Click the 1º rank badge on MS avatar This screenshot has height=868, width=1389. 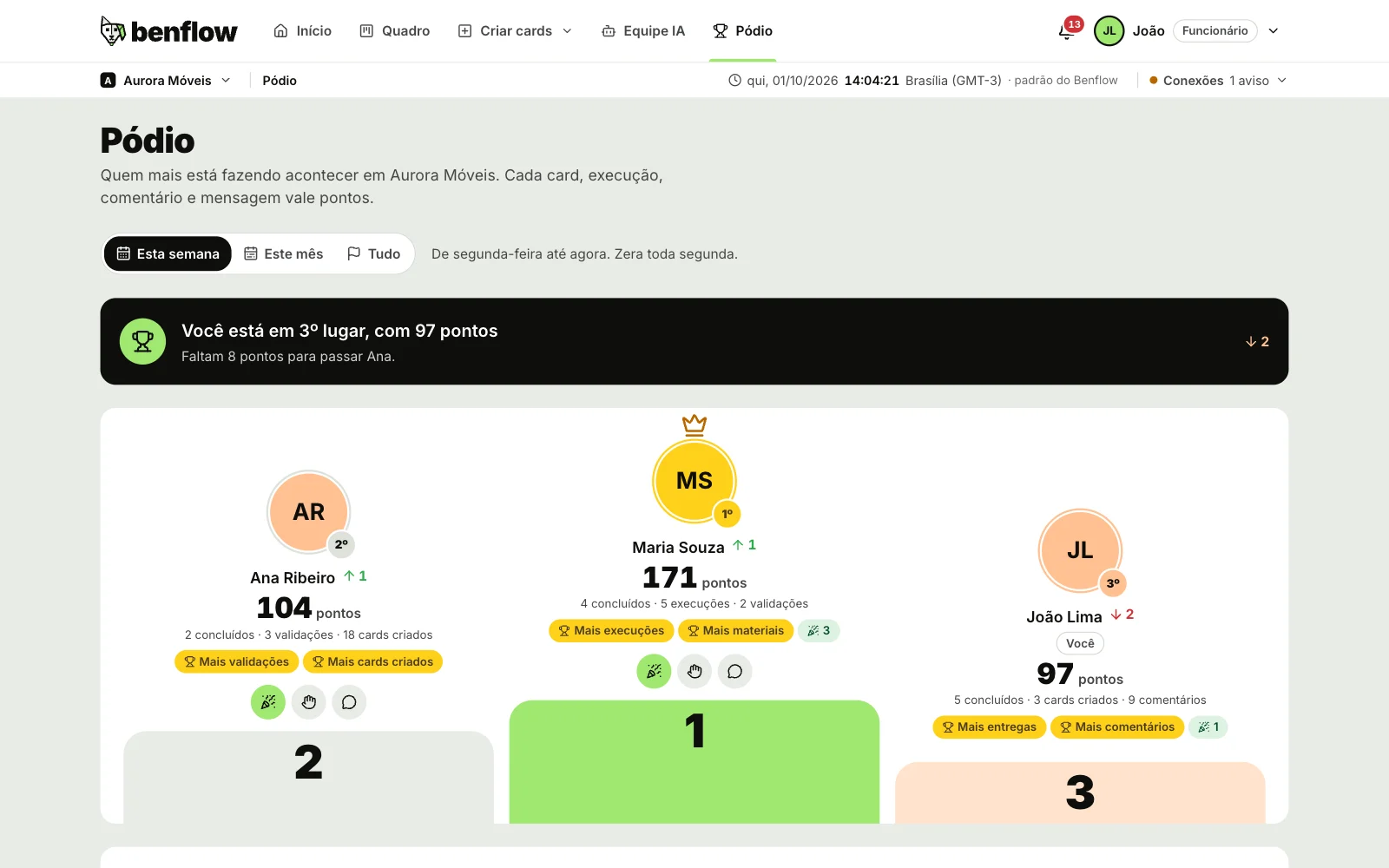(x=727, y=514)
